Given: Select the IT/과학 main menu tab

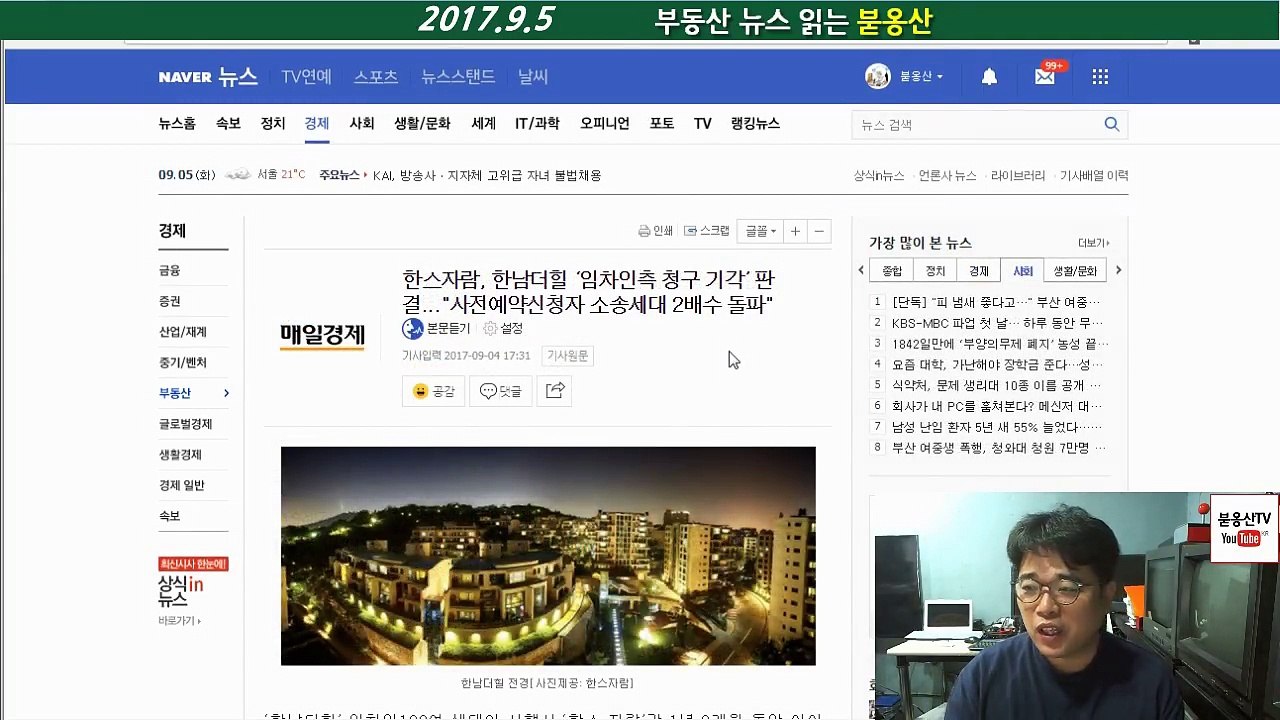Looking at the screenshot, I should coord(537,123).
